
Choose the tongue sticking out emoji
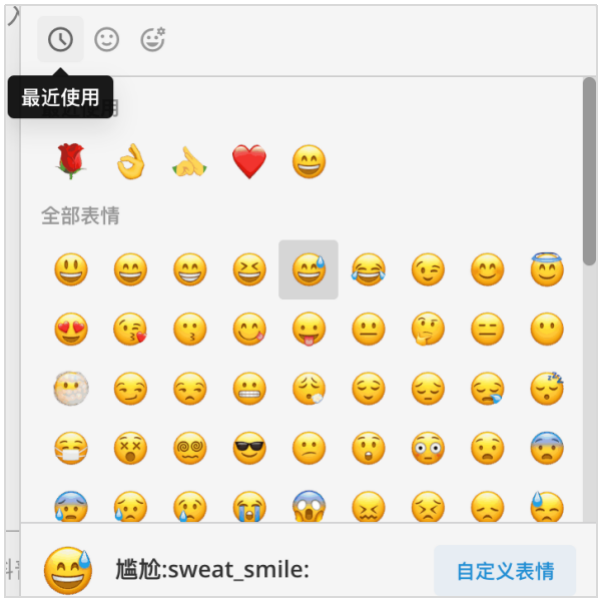(x=309, y=329)
